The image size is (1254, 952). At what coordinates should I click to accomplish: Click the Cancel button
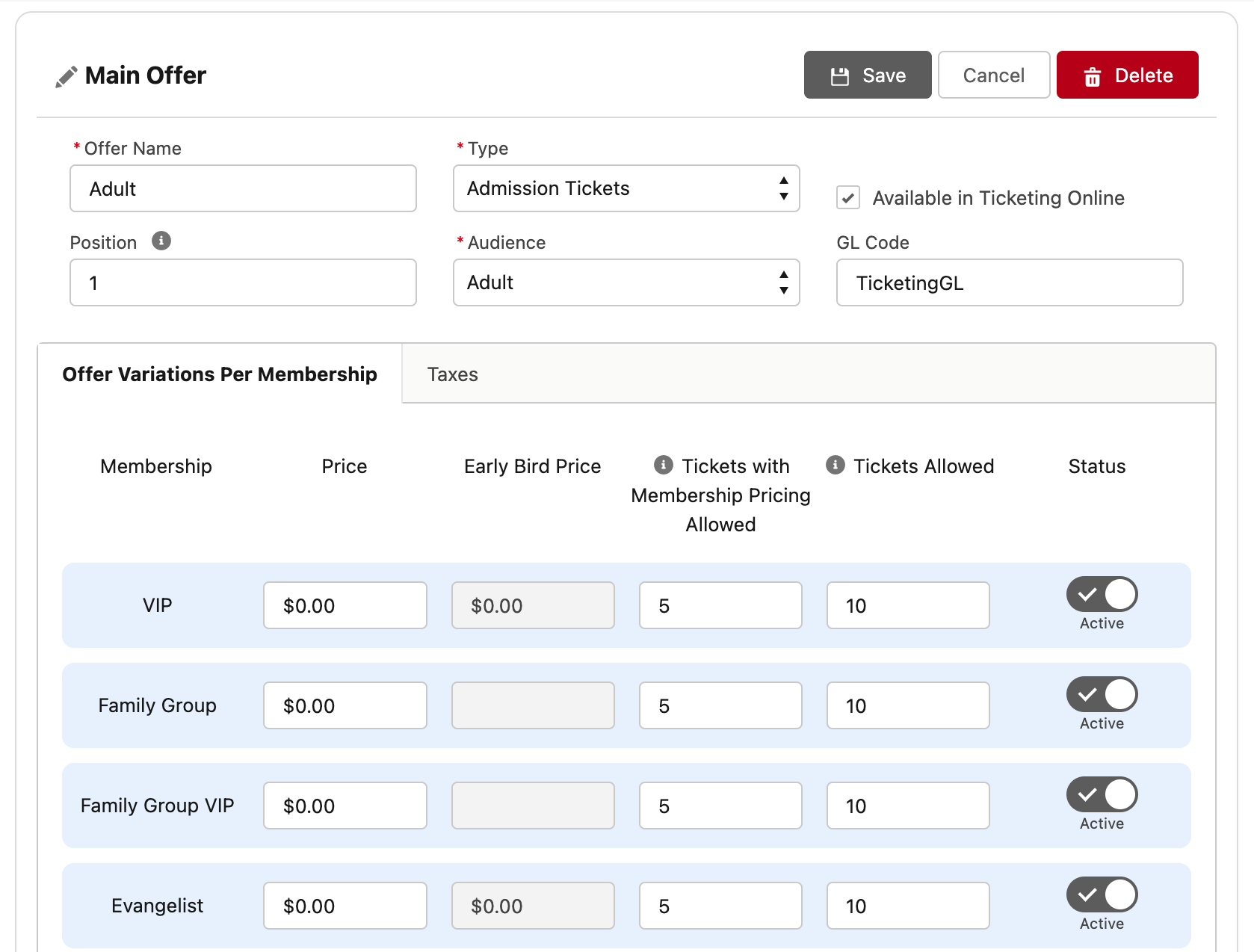coord(993,75)
